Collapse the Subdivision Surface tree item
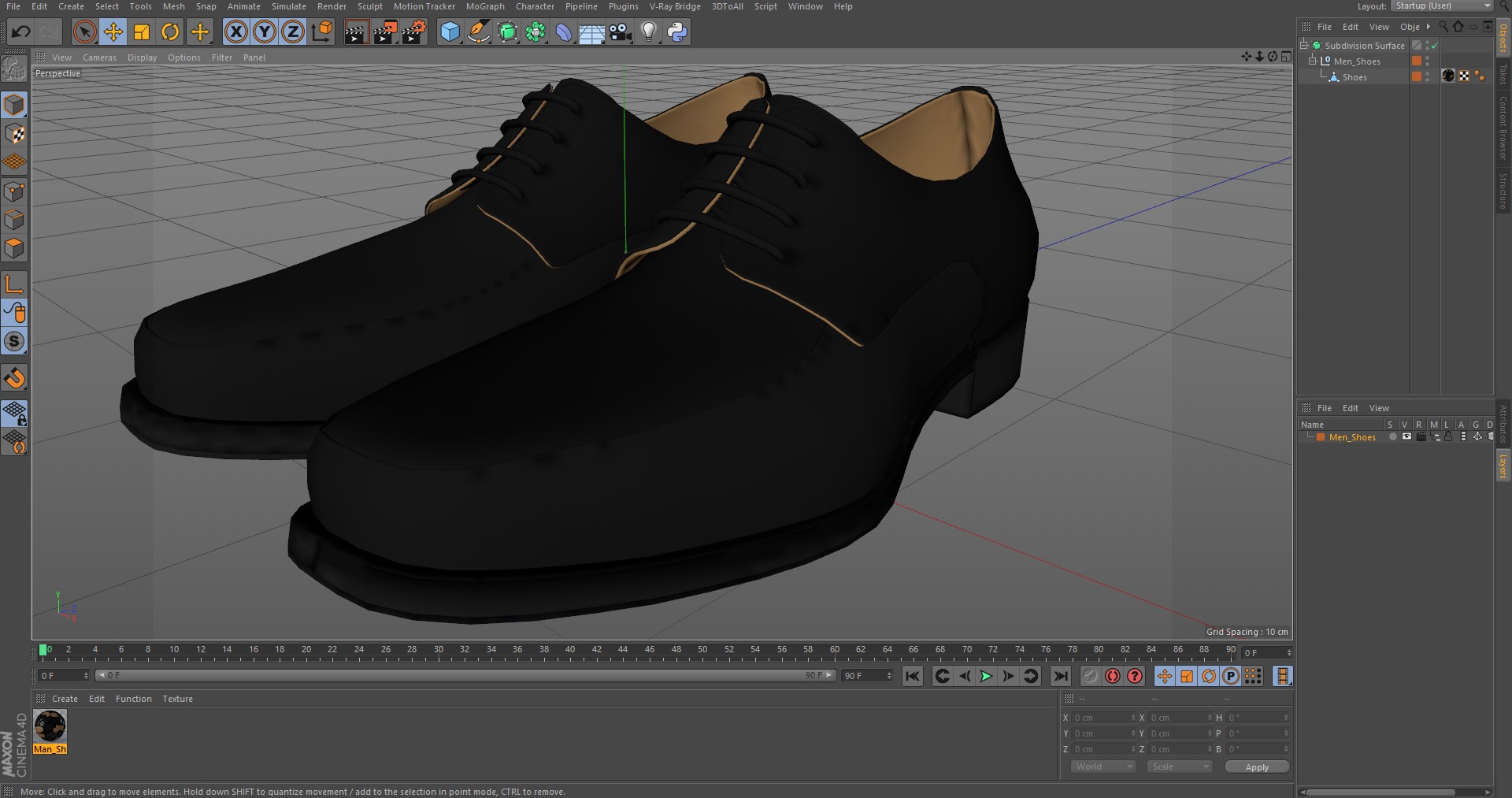 pos(1304,45)
